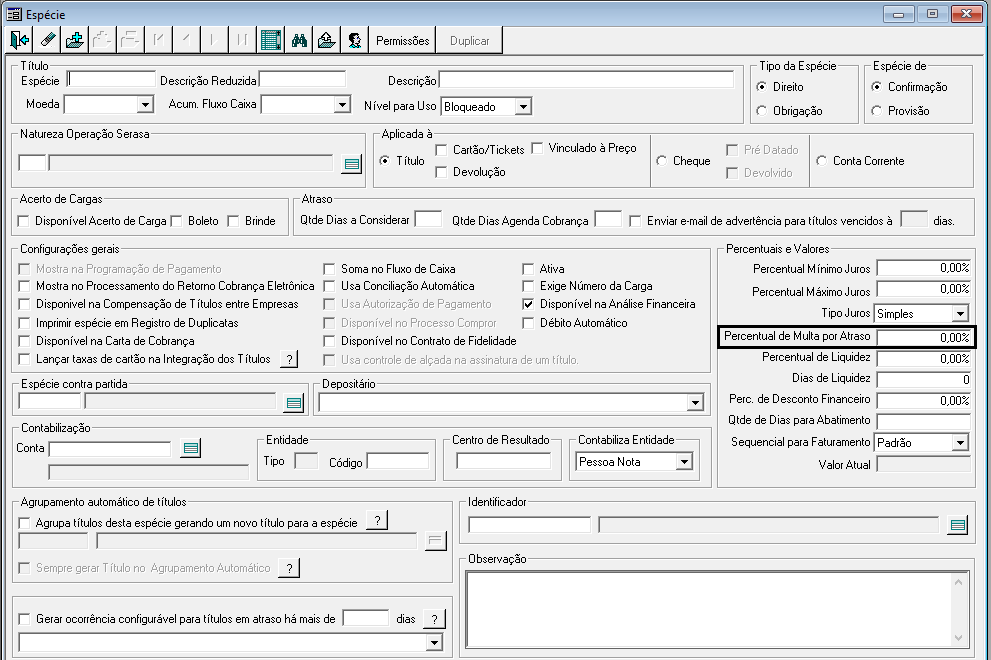
Task: Open the Moeda dropdown
Action: click(145, 104)
